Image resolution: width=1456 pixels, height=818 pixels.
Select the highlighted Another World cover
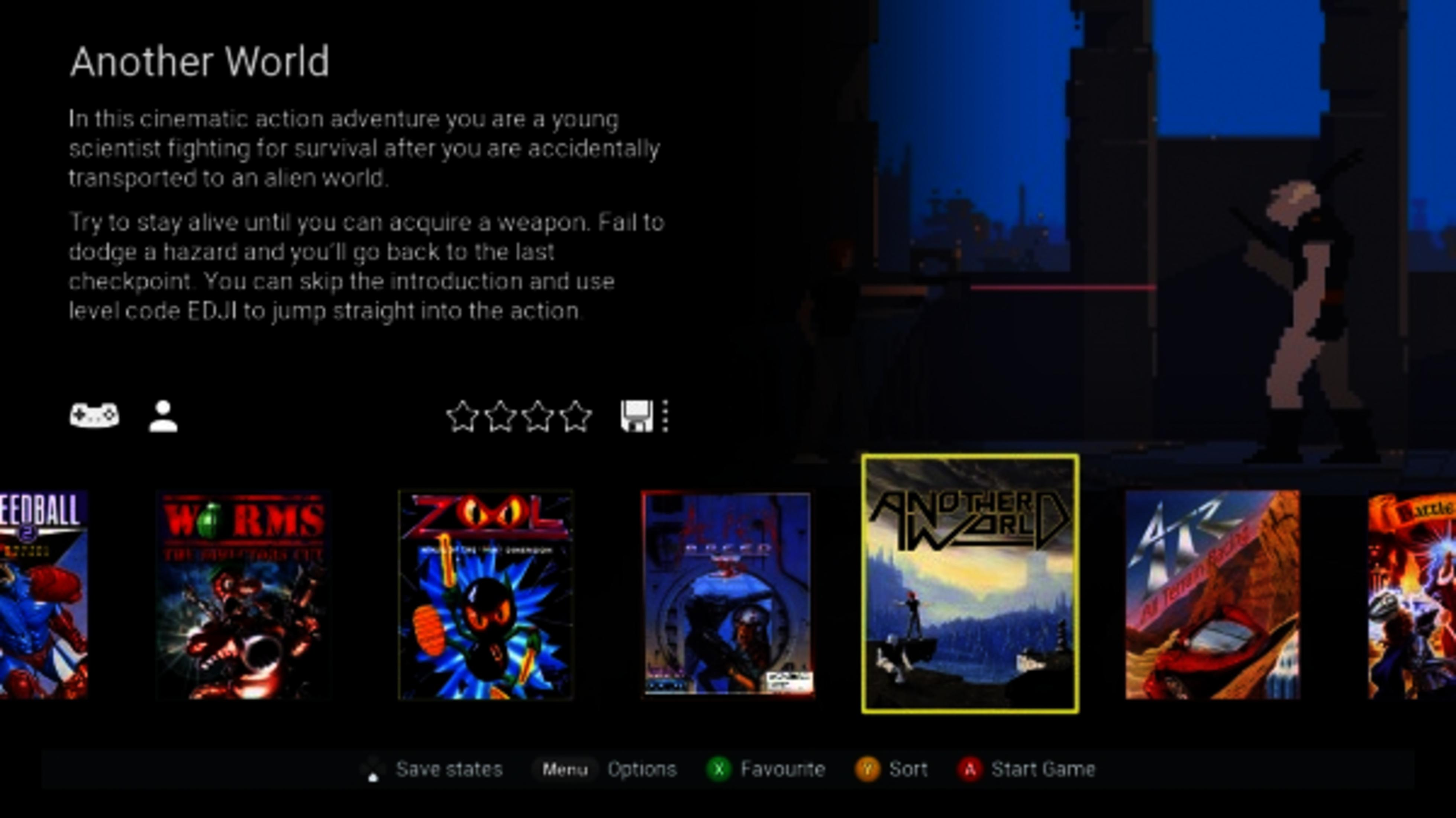point(970,584)
